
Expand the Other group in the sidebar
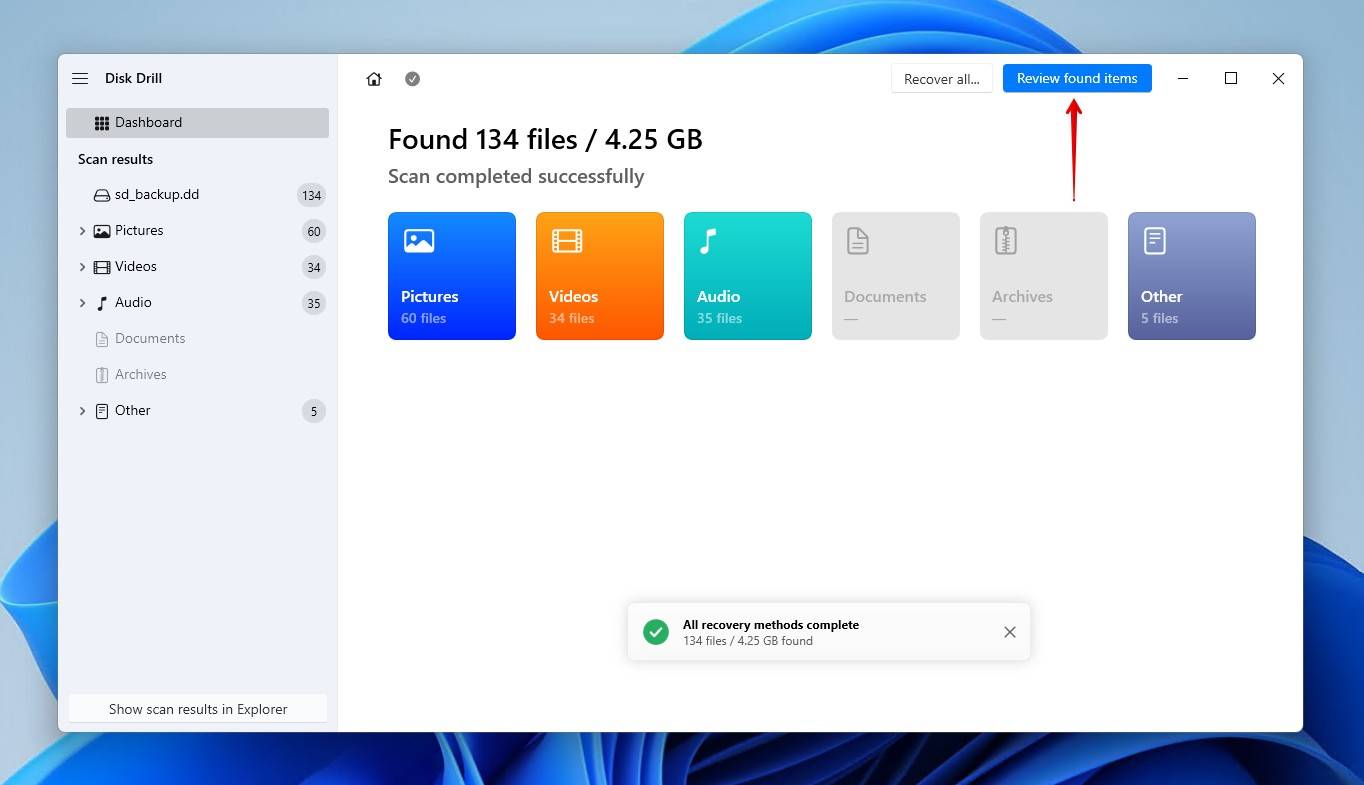coord(83,410)
